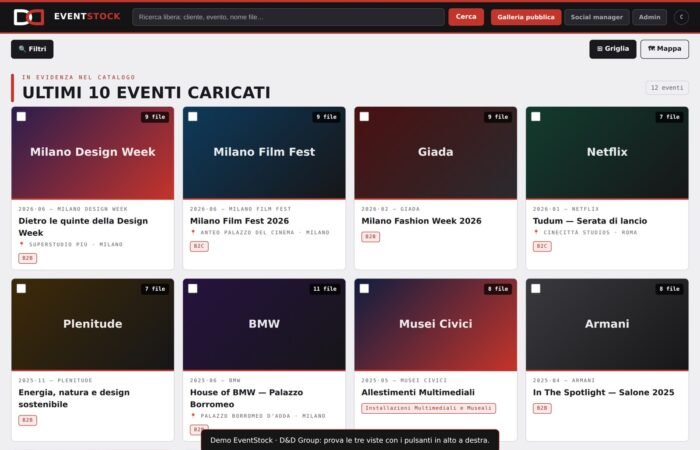This screenshot has height=450, width=700.
Task: Open the Netflix cover thumbnail
Action: 607,153
